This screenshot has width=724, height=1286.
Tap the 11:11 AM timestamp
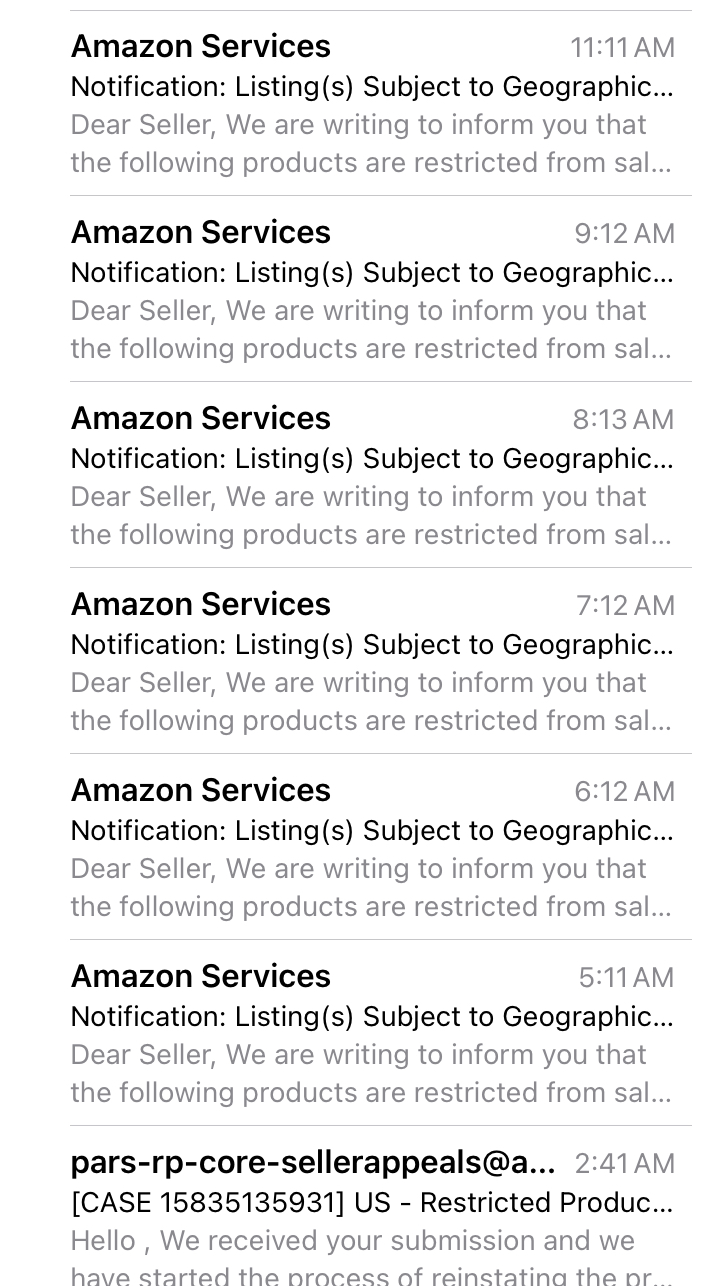point(622,47)
